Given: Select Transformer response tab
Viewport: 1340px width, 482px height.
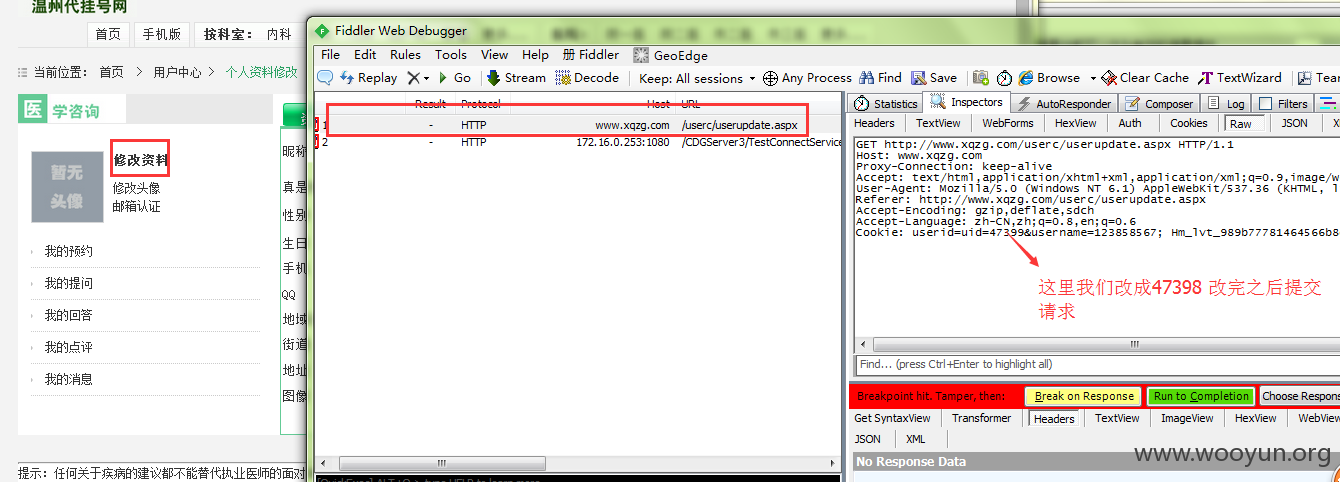Looking at the screenshot, I should 981,418.
